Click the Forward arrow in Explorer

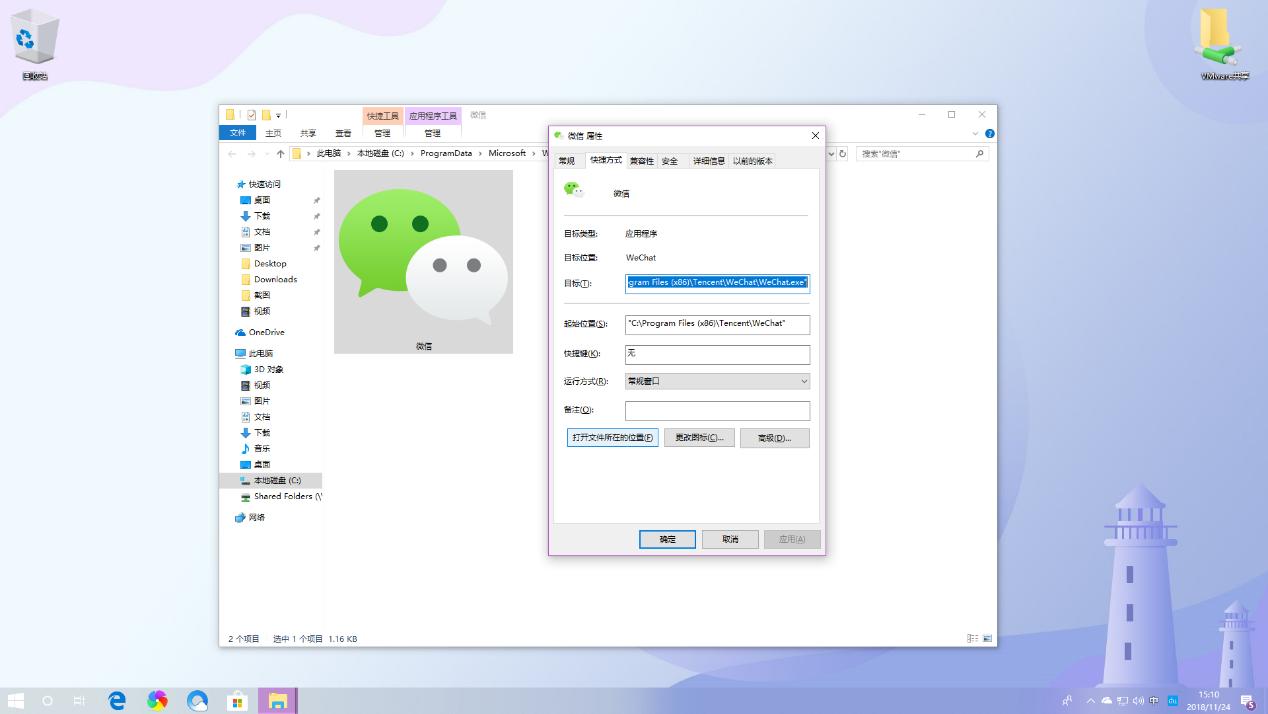(251, 154)
